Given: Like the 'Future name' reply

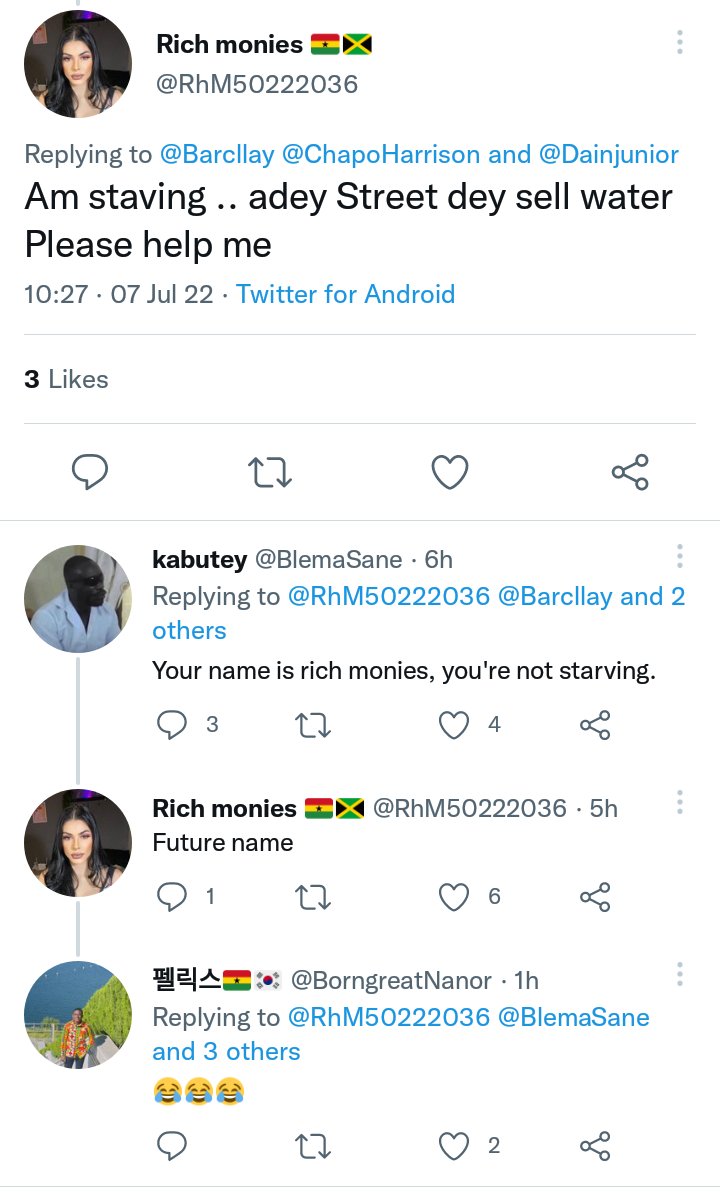Looking at the screenshot, I should click(454, 897).
